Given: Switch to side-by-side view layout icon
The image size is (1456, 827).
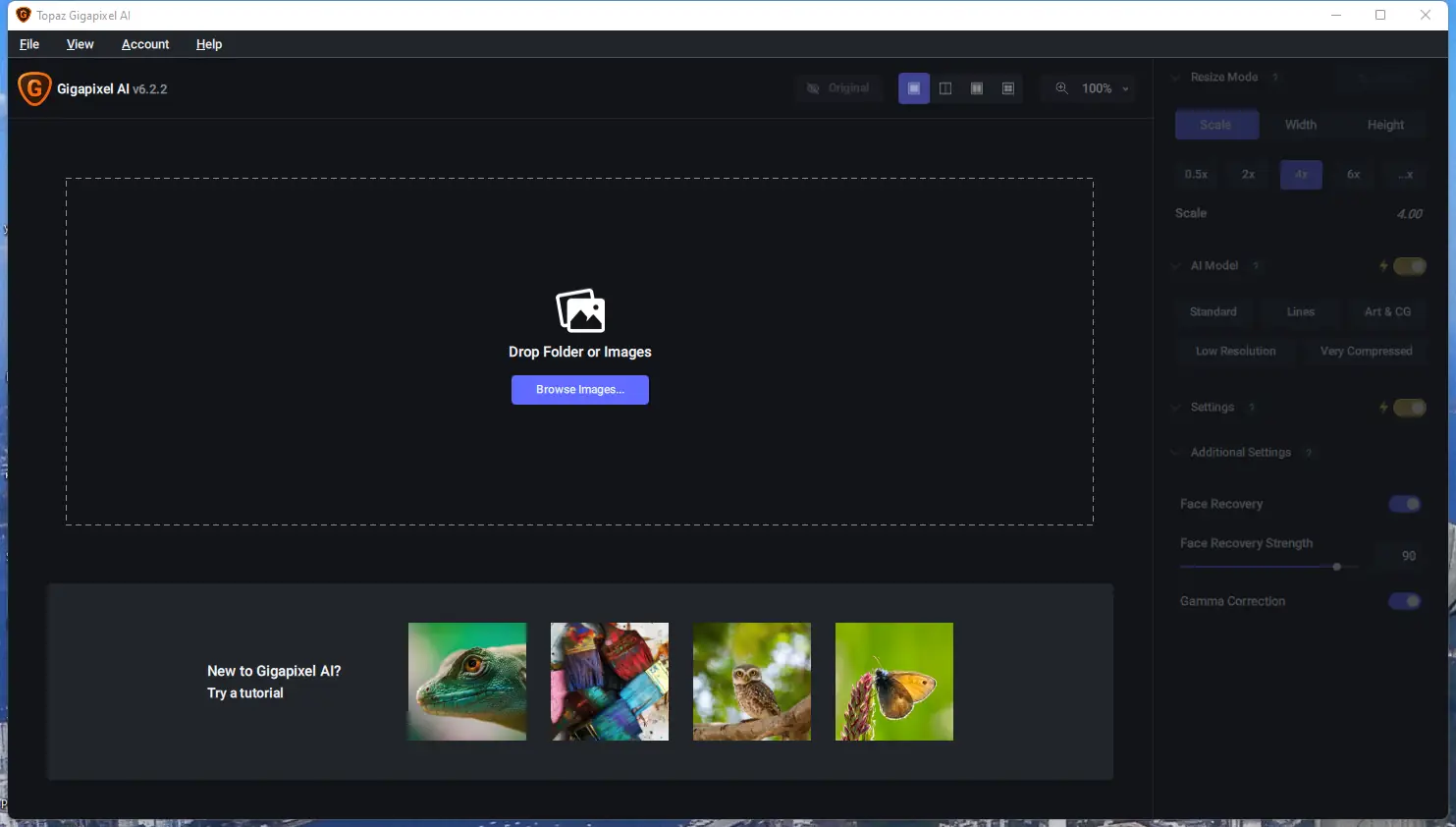Looking at the screenshot, I should pos(977,88).
